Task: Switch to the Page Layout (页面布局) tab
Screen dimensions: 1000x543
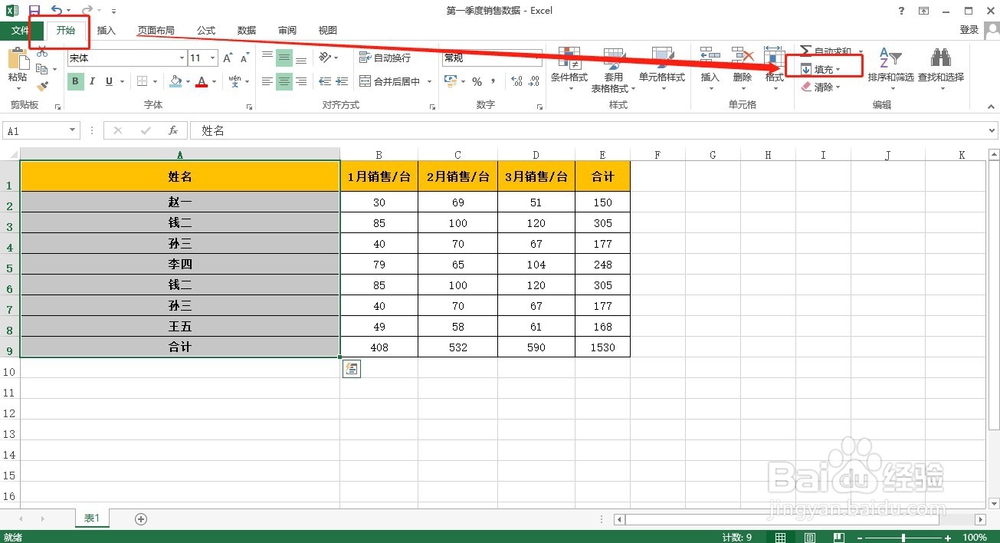Action: (x=156, y=30)
